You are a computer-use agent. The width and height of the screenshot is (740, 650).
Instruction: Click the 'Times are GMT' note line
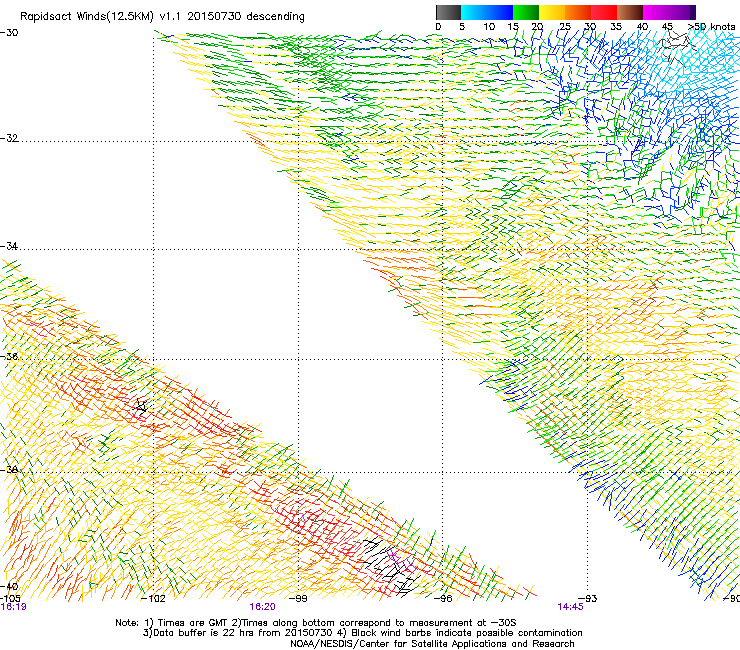pos(316,623)
